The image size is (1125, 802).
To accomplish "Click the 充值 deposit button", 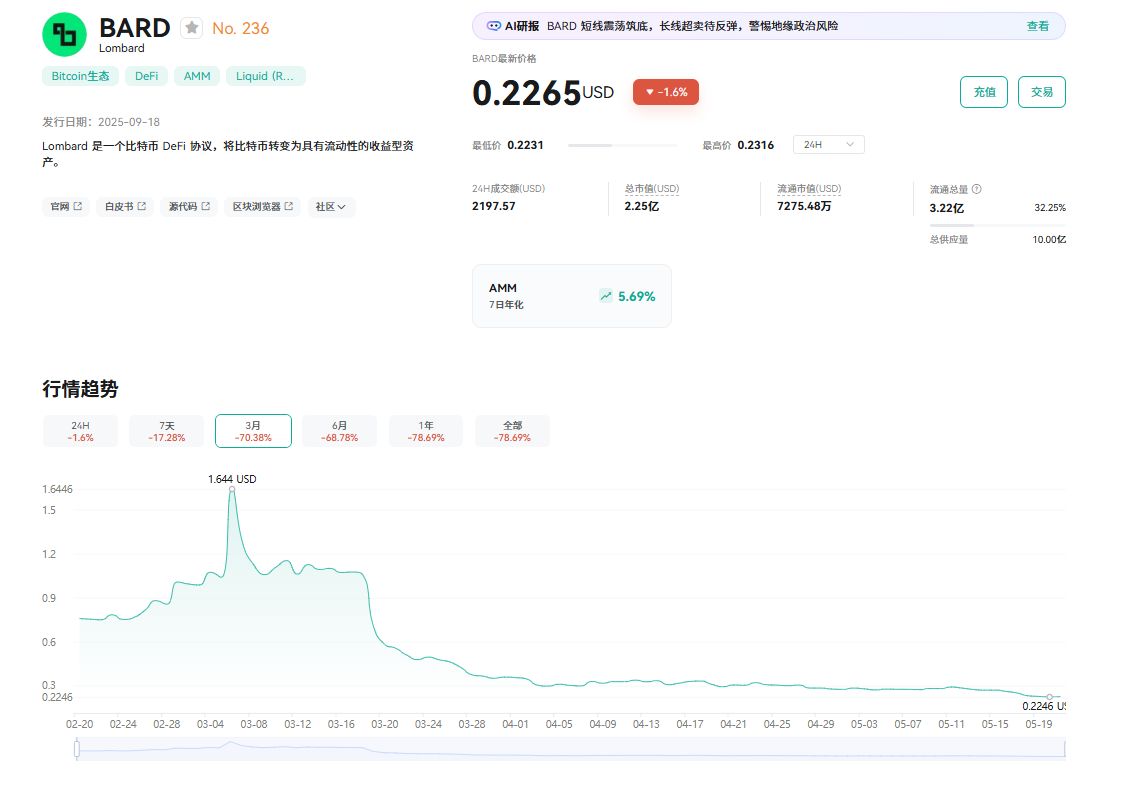I will click(x=984, y=92).
